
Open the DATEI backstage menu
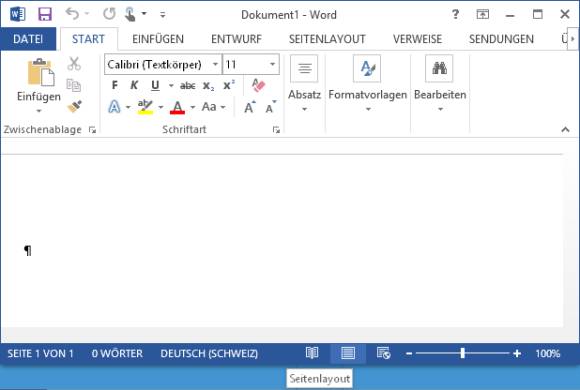click(x=28, y=39)
